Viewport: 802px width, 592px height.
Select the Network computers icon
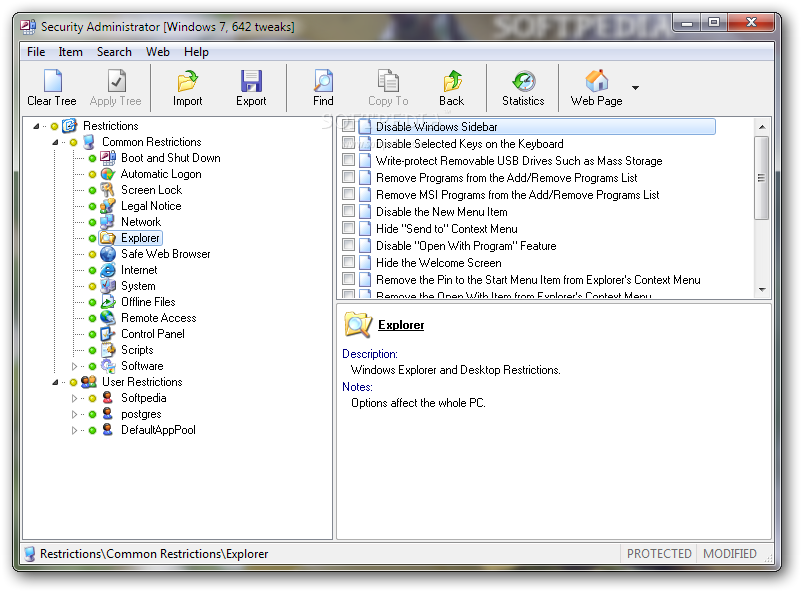pos(108,222)
